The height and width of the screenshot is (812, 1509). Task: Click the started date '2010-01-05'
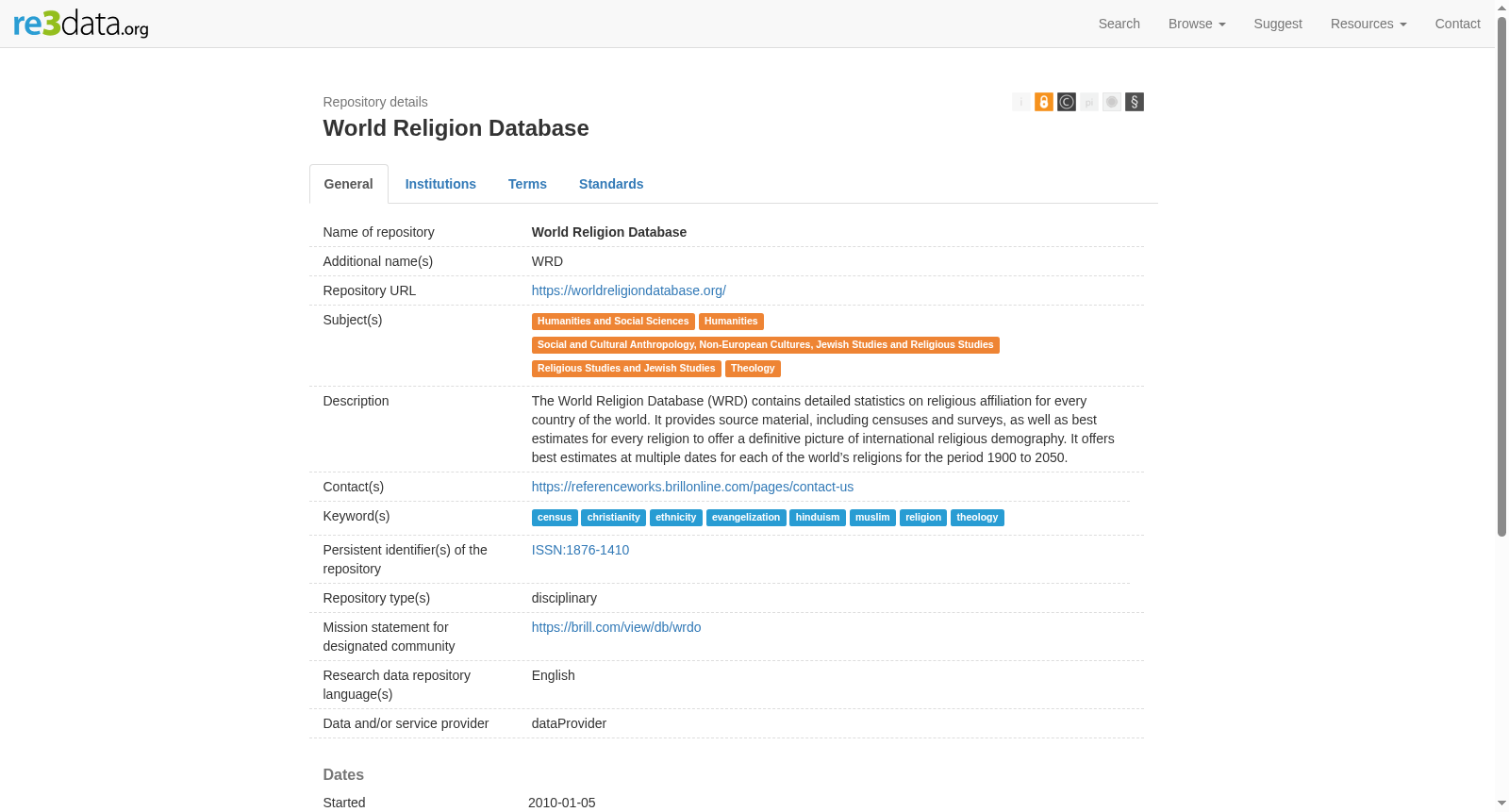pyautogui.click(x=562, y=803)
